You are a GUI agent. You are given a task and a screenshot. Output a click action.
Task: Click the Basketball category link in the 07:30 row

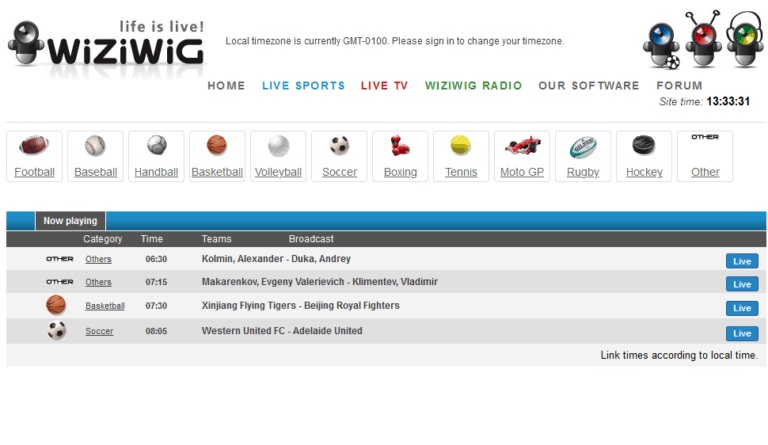pos(104,306)
